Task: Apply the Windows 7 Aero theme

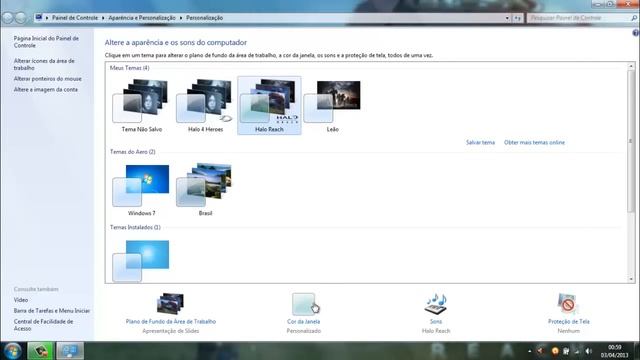Action: [142, 190]
